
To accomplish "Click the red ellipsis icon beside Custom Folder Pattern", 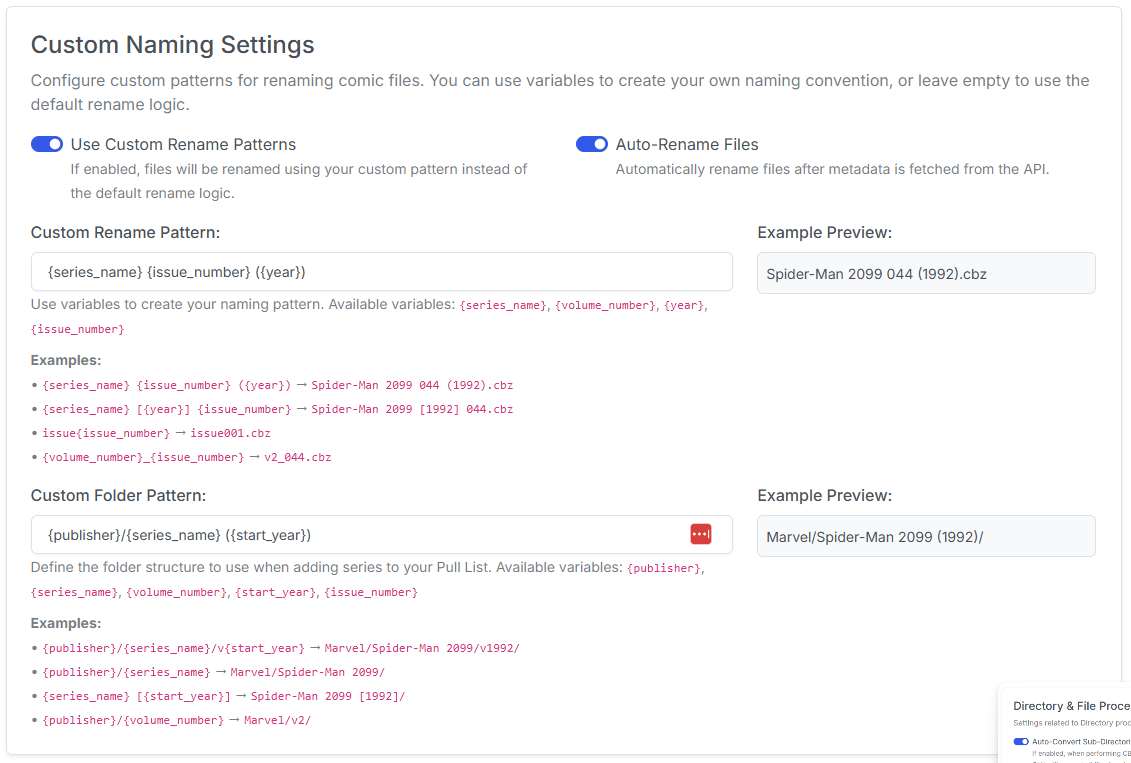I will point(700,534).
